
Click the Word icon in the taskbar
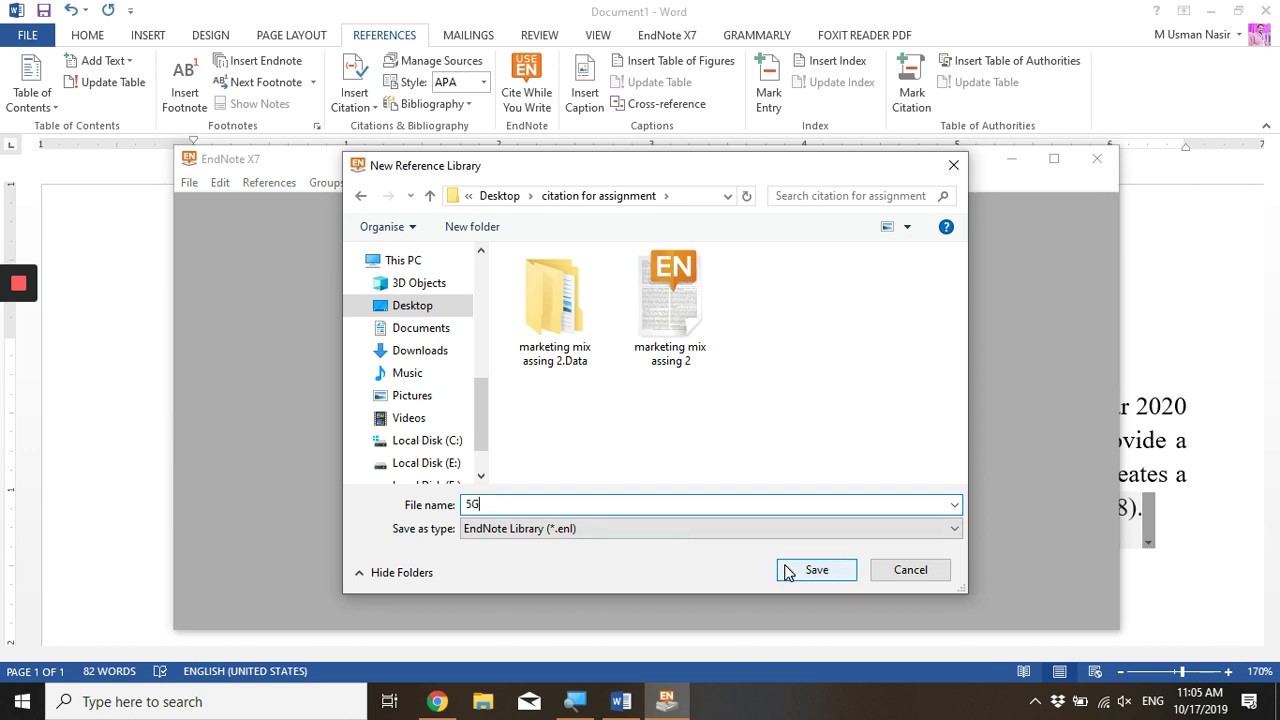tap(621, 701)
